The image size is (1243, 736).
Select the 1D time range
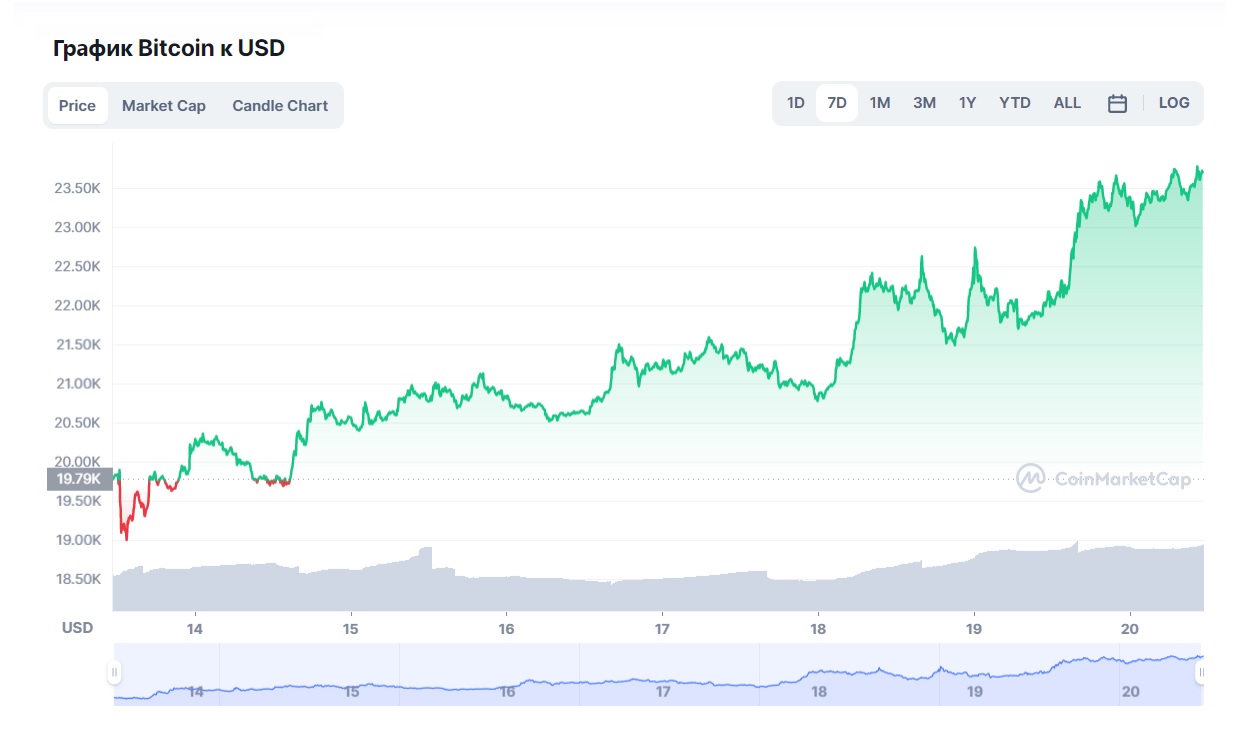click(795, 102)
